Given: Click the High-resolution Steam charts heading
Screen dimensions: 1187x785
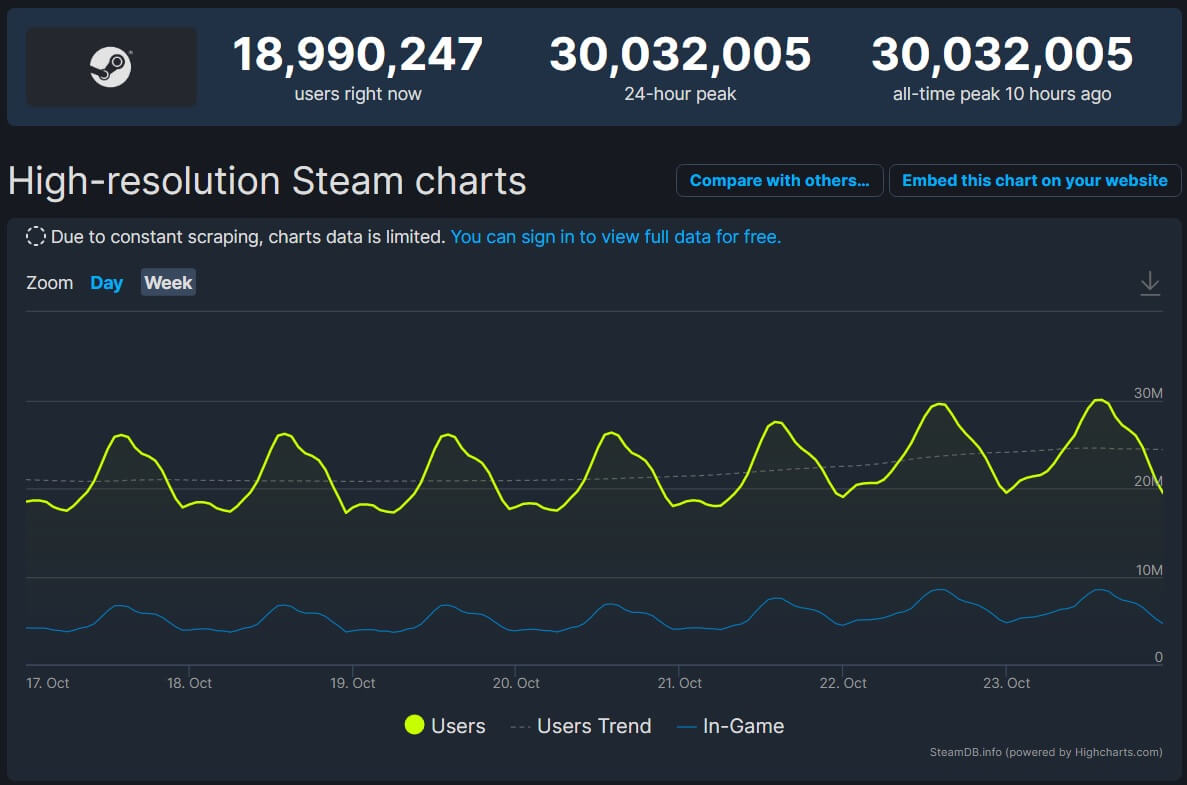Looking at the screenshot, I should (267, 181).
